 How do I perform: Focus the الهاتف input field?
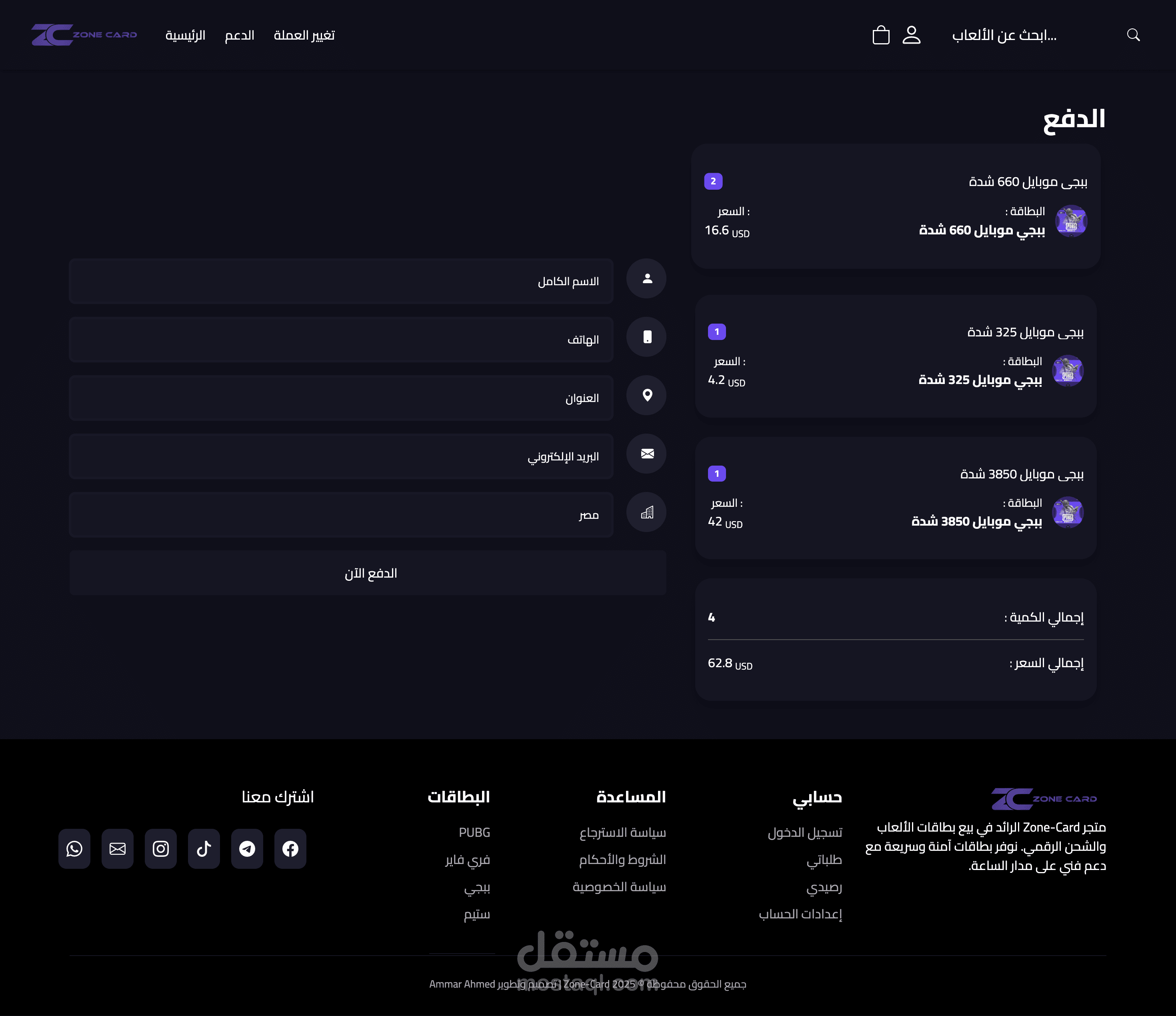coord(341,340)
